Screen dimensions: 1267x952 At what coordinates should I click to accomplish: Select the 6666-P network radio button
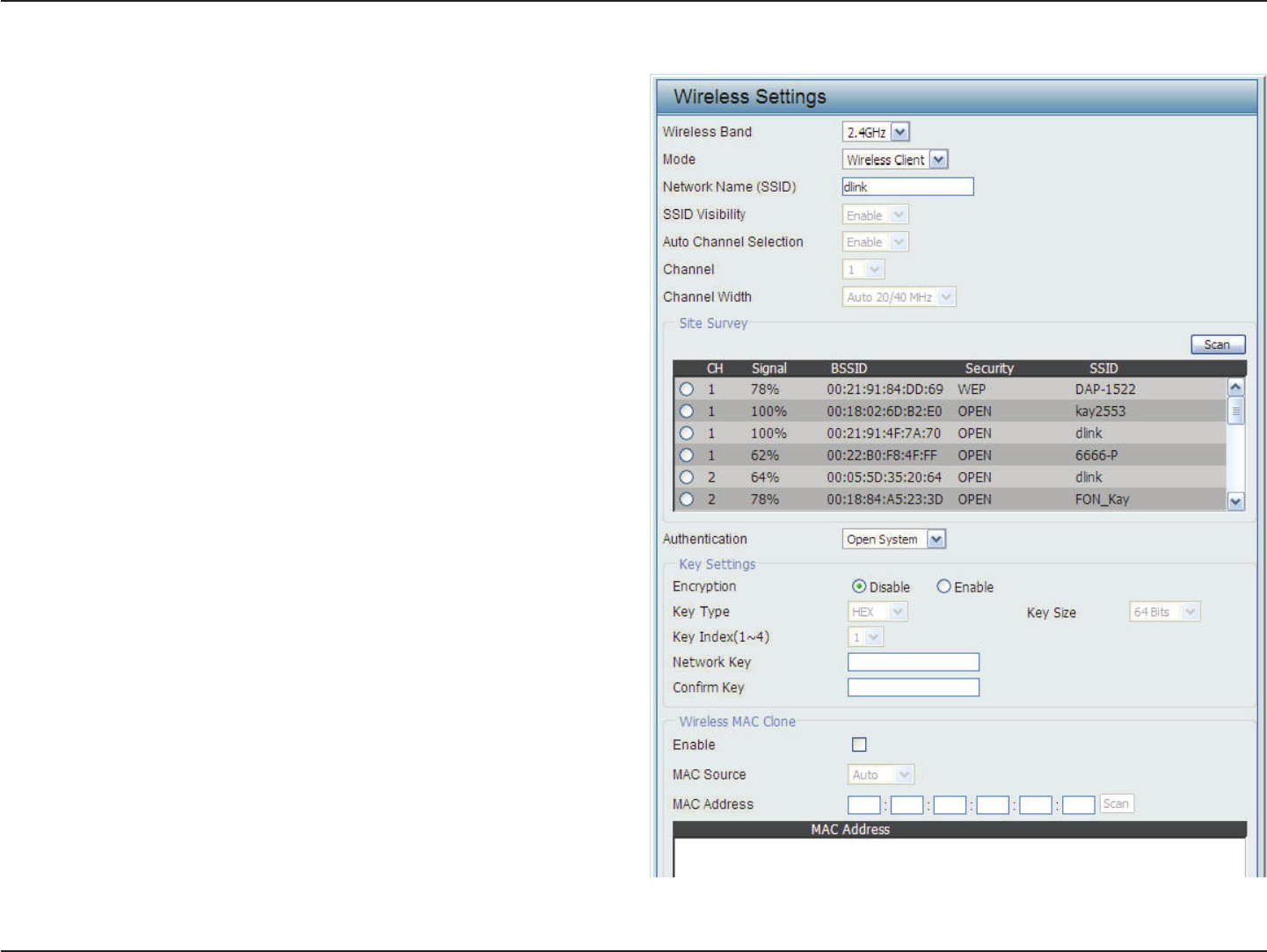687,455
